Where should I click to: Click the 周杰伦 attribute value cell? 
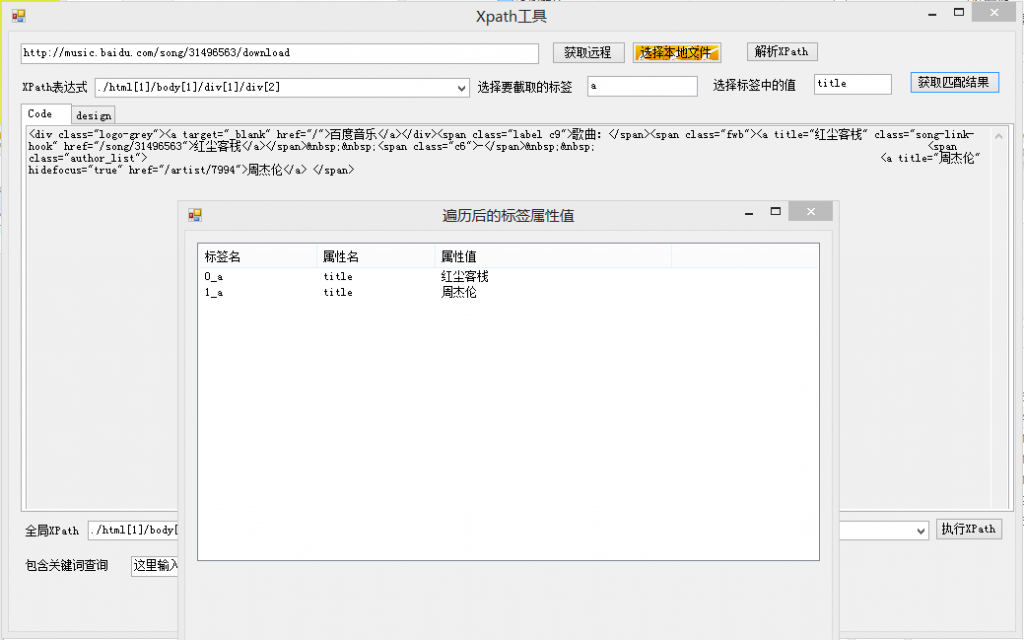coord(458,293)
